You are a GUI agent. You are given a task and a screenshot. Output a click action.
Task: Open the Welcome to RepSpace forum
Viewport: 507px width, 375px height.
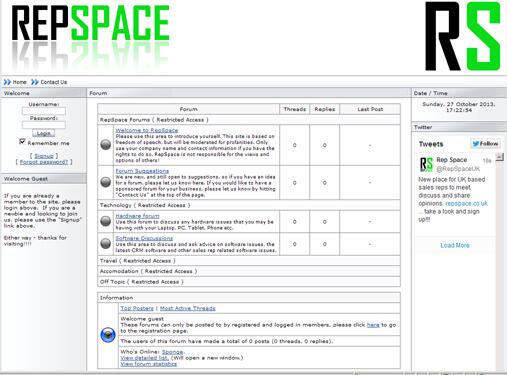(x=147, y=130)
